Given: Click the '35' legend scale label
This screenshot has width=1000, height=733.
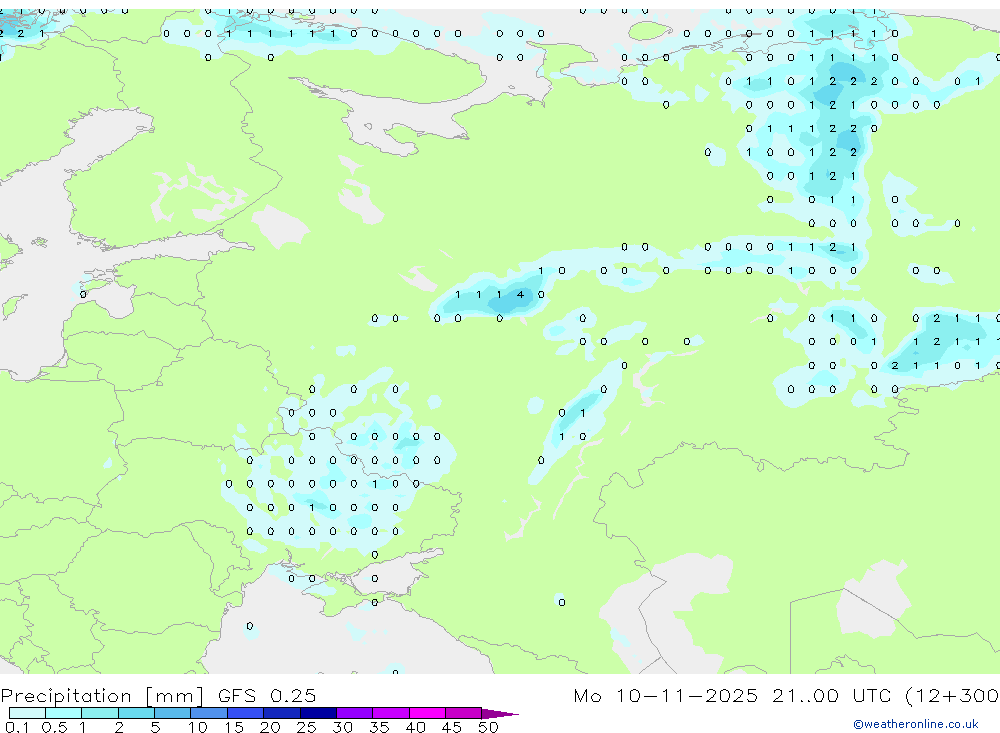Looking at the screenshot, I should coord(379,727).
